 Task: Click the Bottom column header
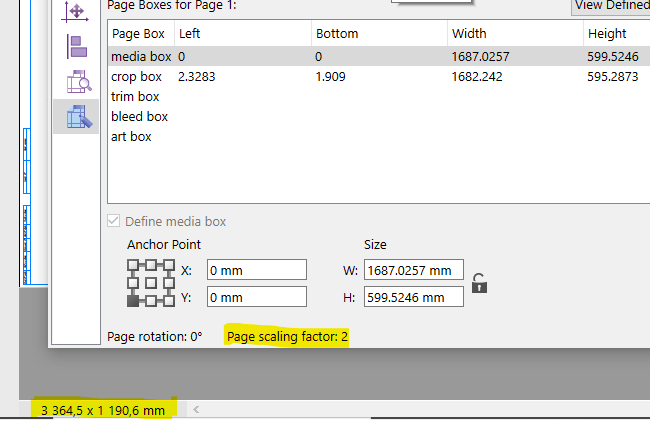[x=379, y=34]
